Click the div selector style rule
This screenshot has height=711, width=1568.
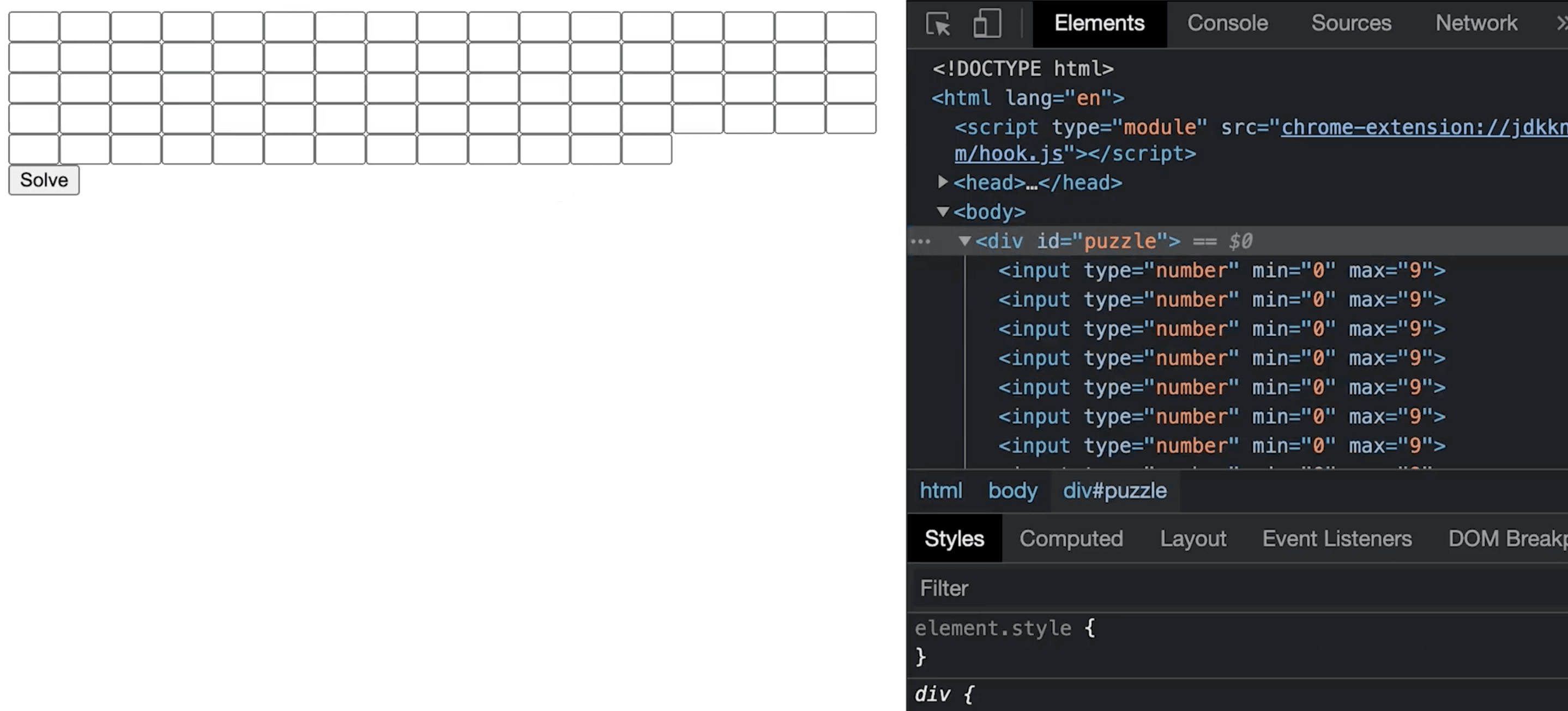point(944,694)
